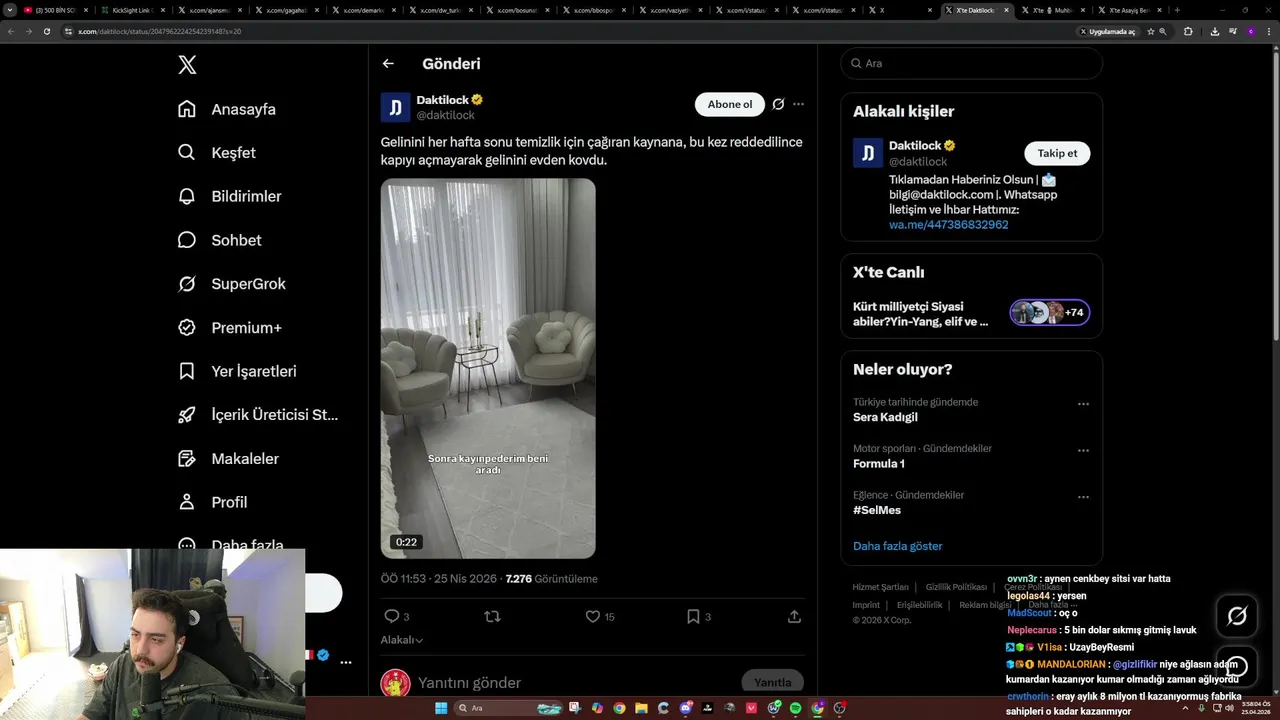Viewport: 1280px width, 720px height.
Task: Open Spotify from taskbar
Action: (x=795, y=708)
